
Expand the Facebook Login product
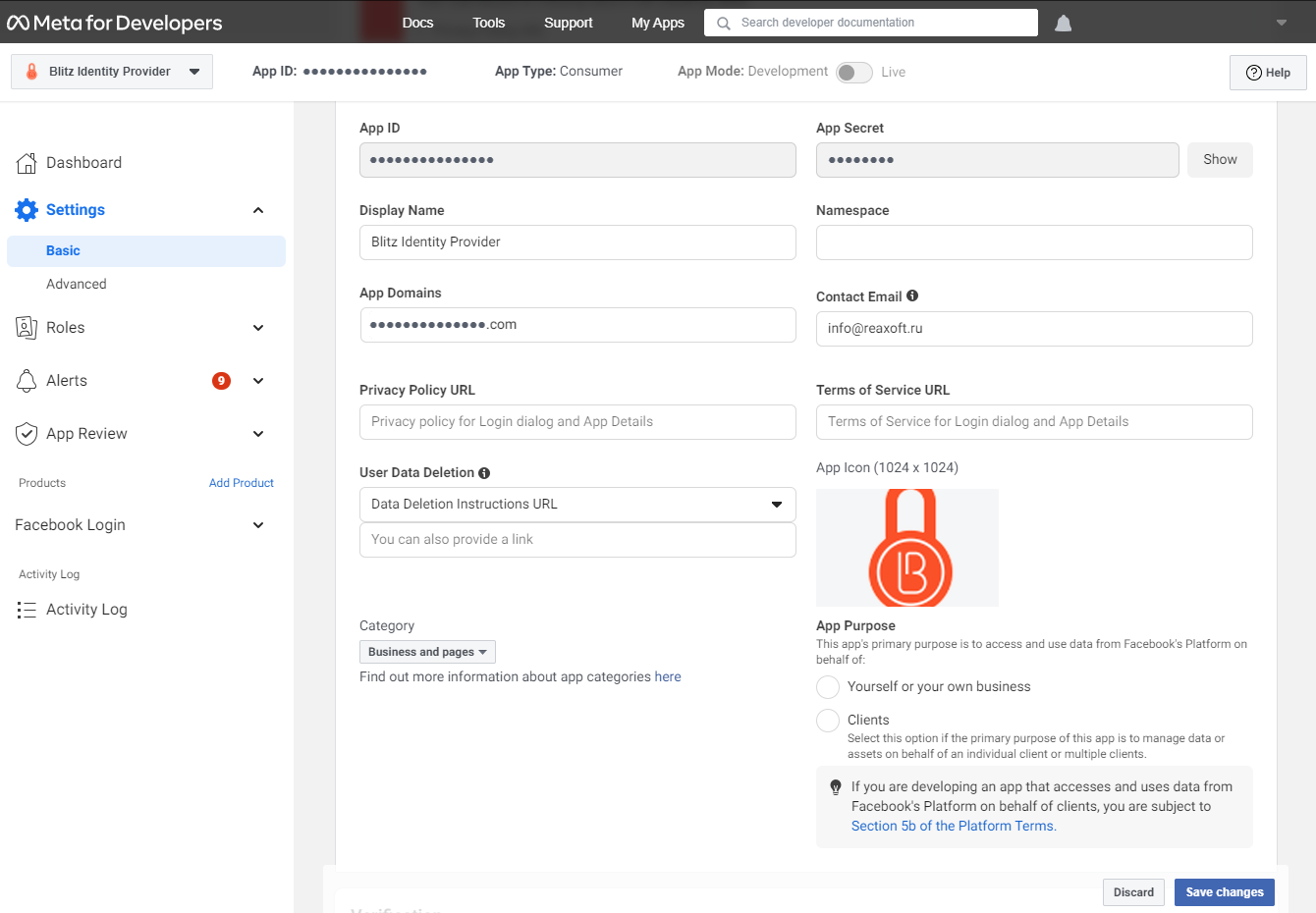(x=258, y=525)
